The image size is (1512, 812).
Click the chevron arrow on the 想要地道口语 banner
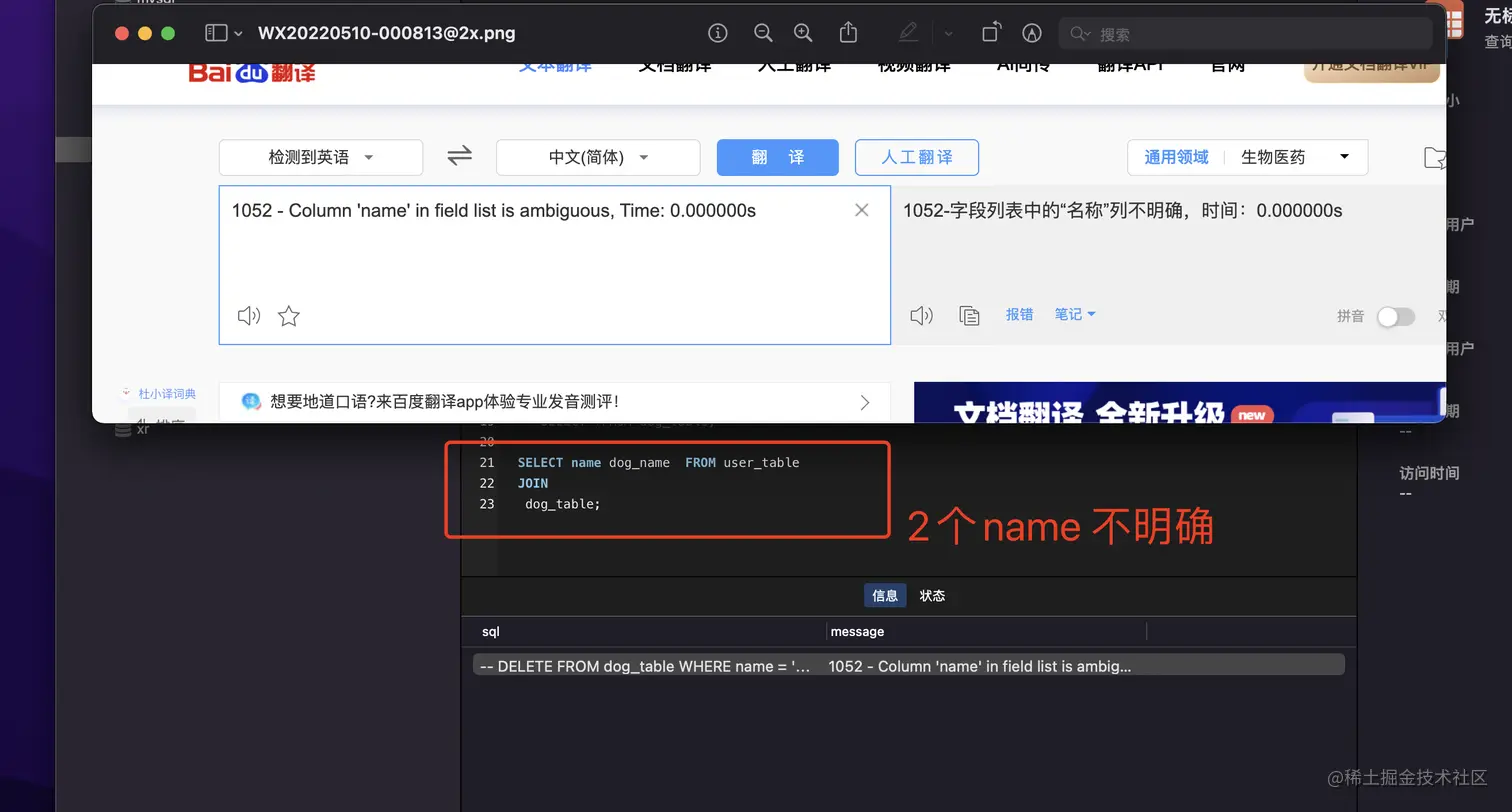tap(865, 402)
